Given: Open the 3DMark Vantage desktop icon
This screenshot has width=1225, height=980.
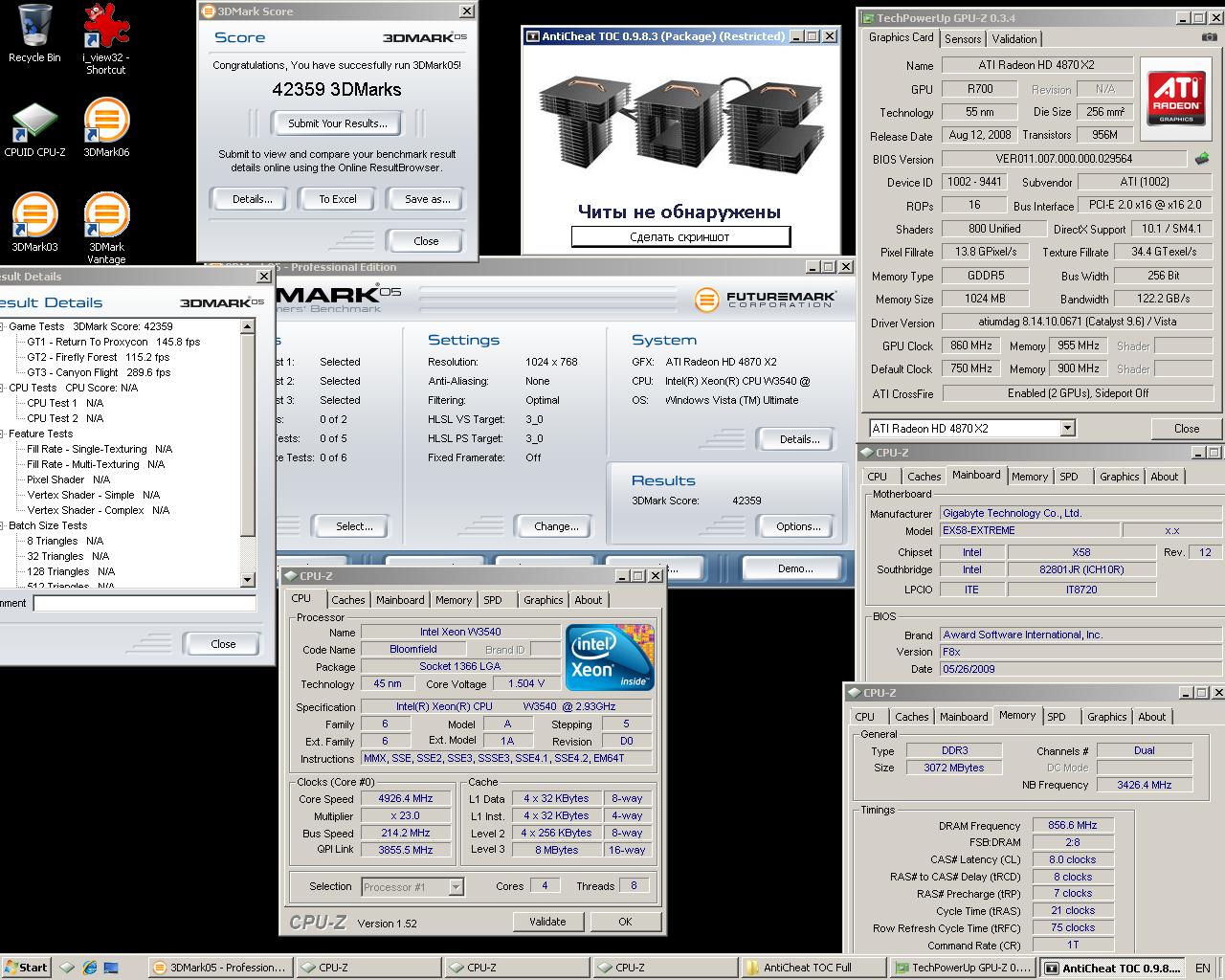Looking at the screenshot, I should (106, 228).
